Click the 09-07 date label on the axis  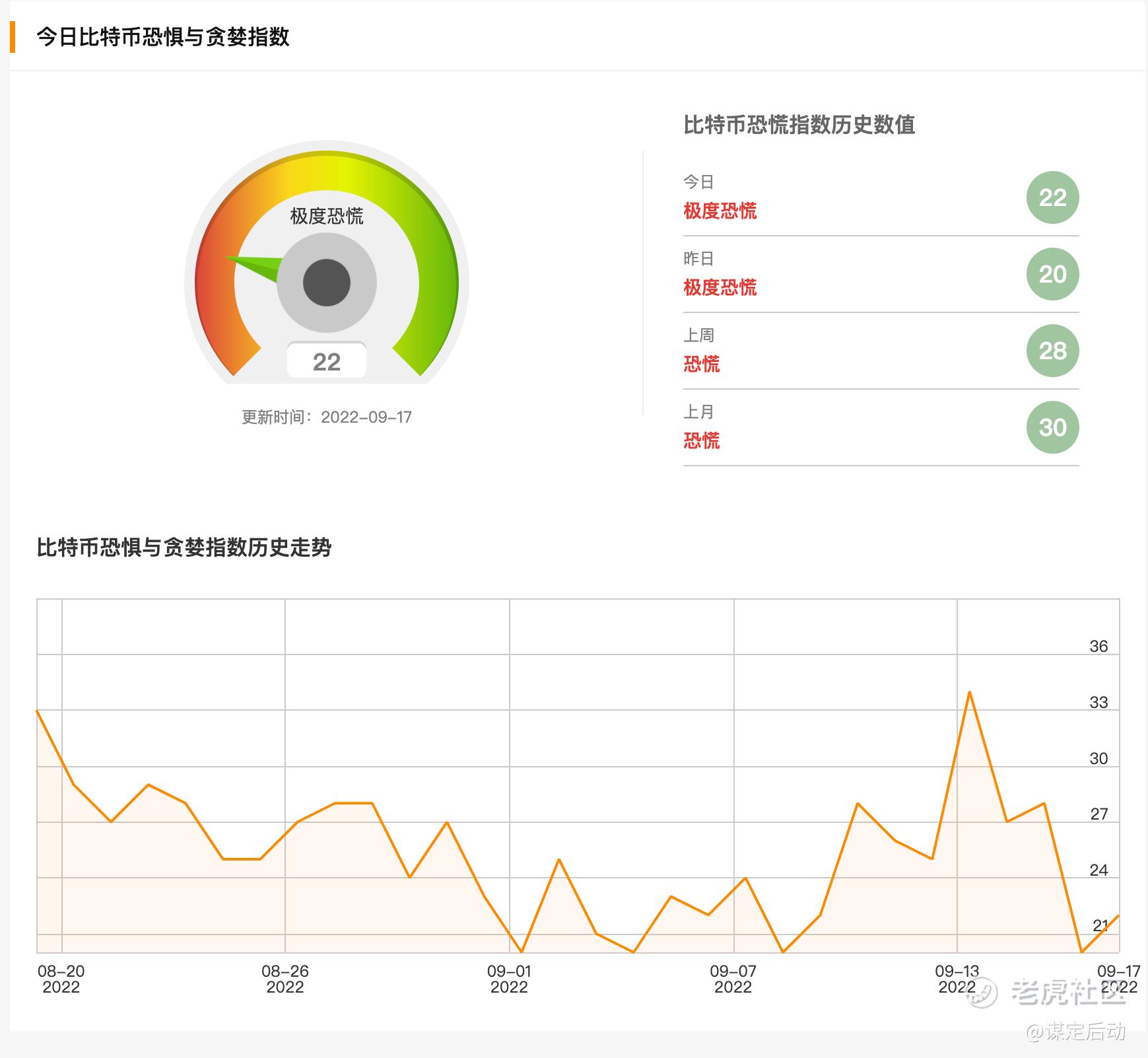coord(733,979)
